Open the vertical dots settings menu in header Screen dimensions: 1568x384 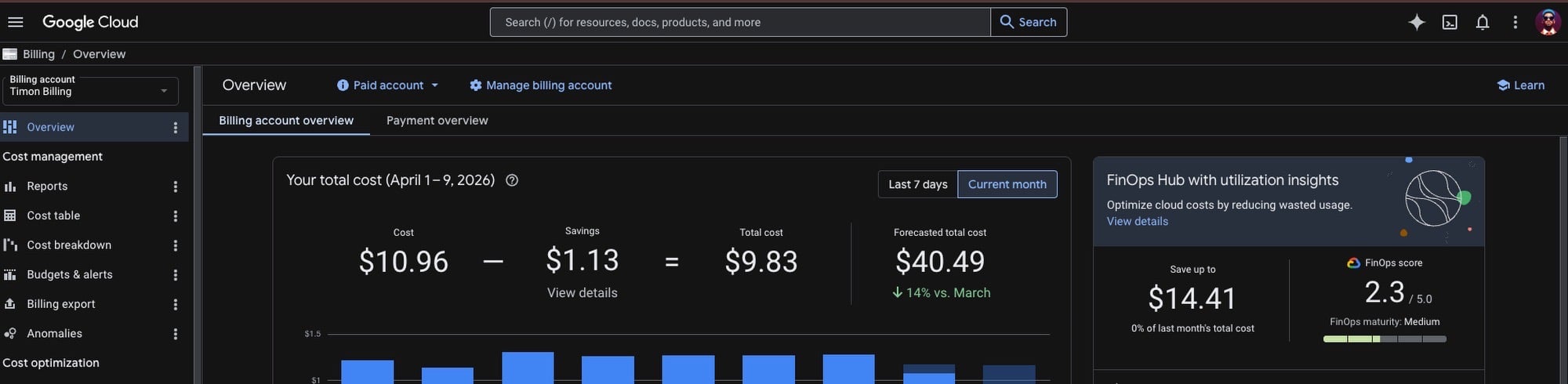coord(1515,22)
